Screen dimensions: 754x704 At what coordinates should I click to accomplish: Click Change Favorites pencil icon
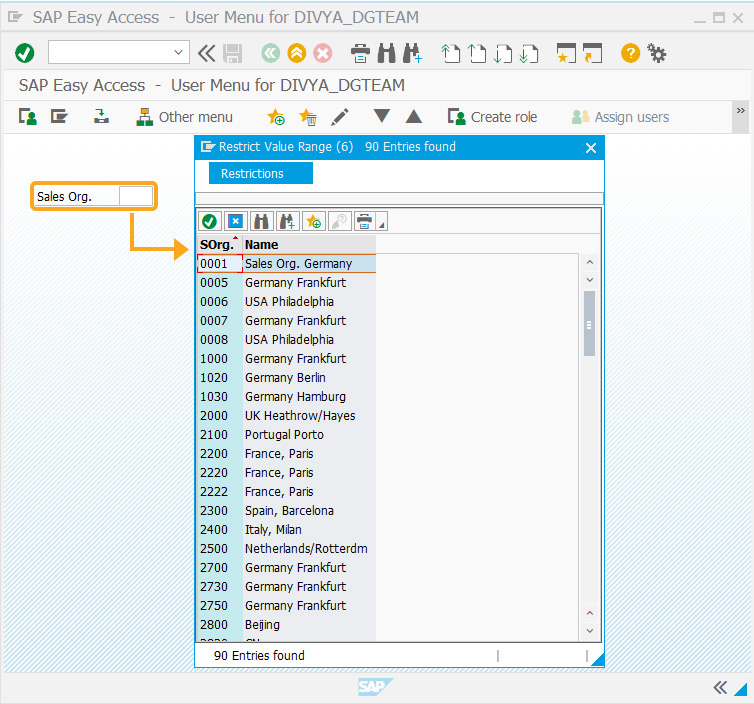point(340,117)
